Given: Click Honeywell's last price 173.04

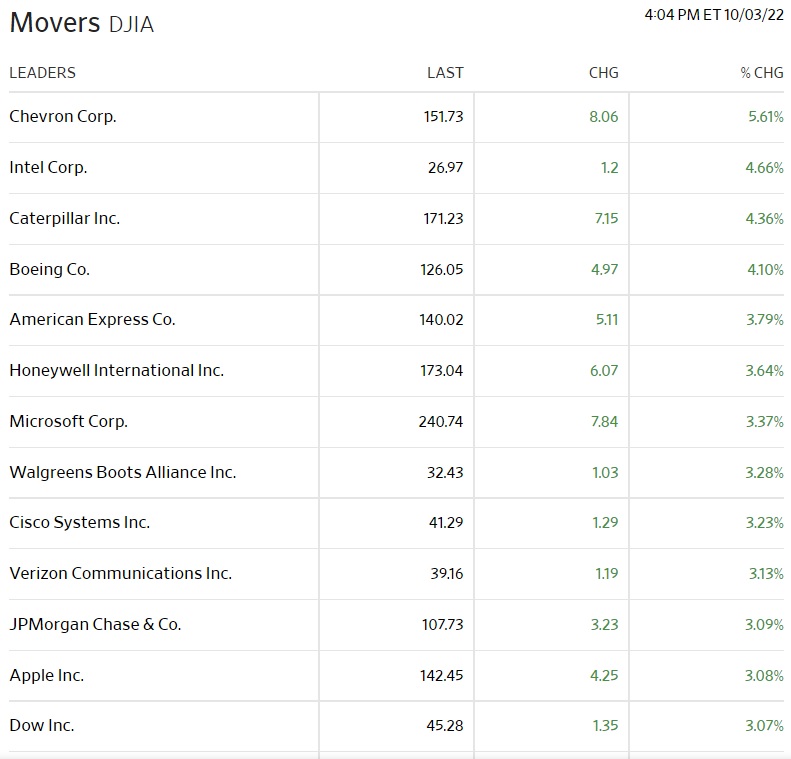Looking at the screenshot, I should coord(442,370).
